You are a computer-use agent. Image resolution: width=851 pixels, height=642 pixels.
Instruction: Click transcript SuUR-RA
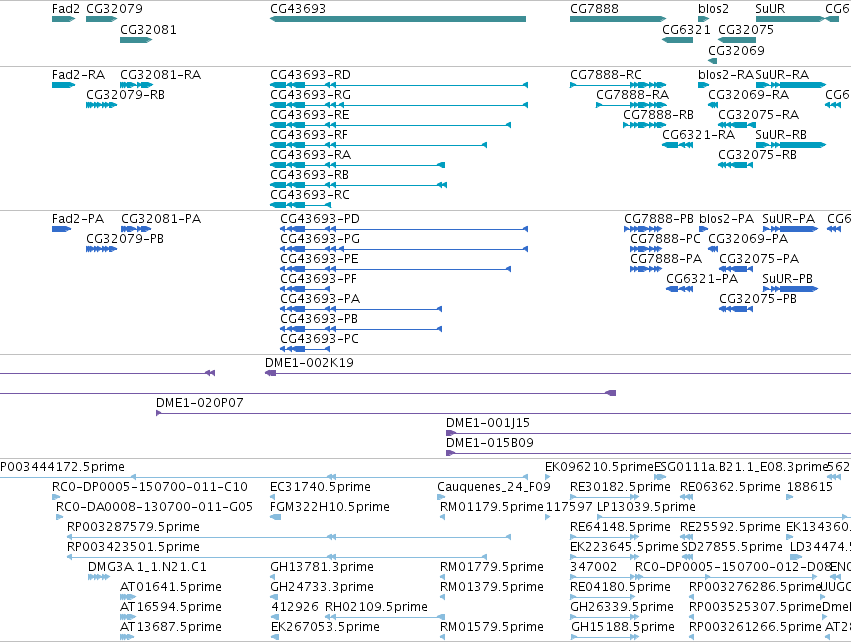pos(791,85)
